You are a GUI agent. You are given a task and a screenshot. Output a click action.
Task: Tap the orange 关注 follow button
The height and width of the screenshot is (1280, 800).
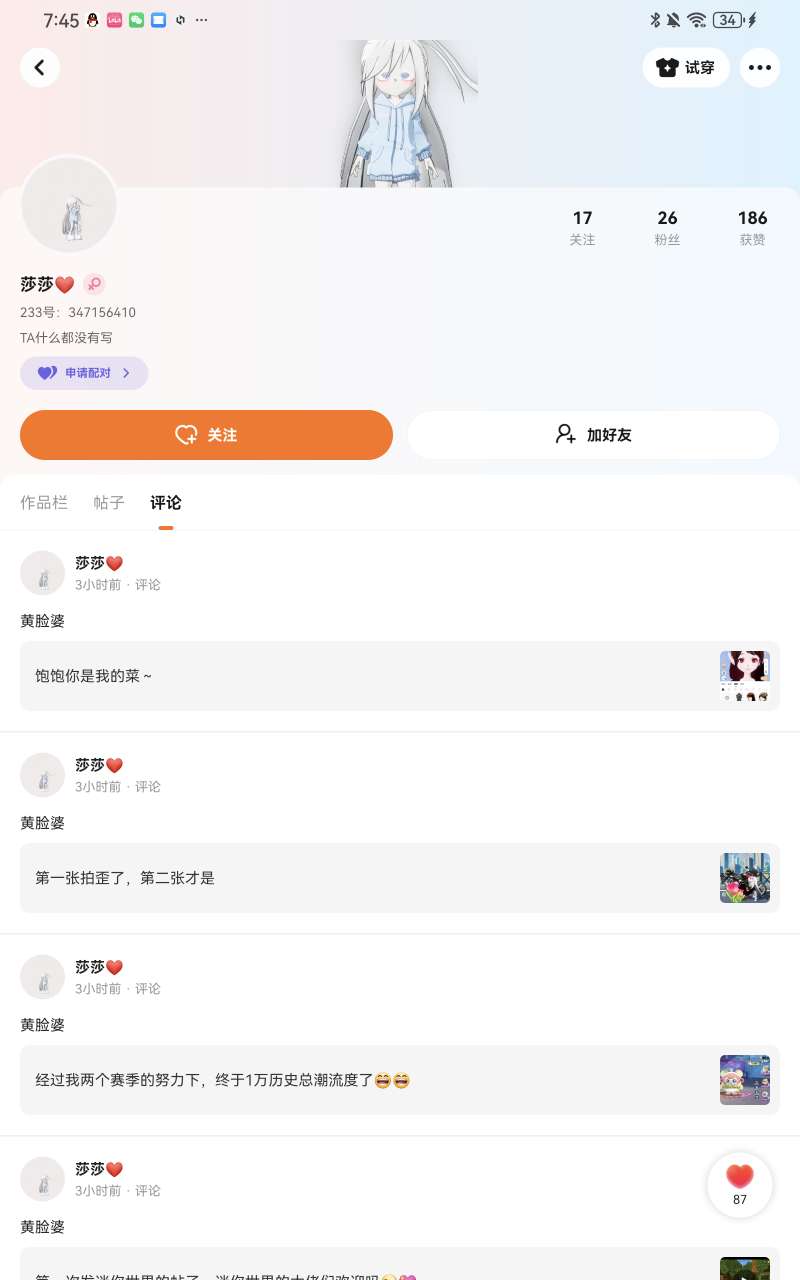click(206, 435)
